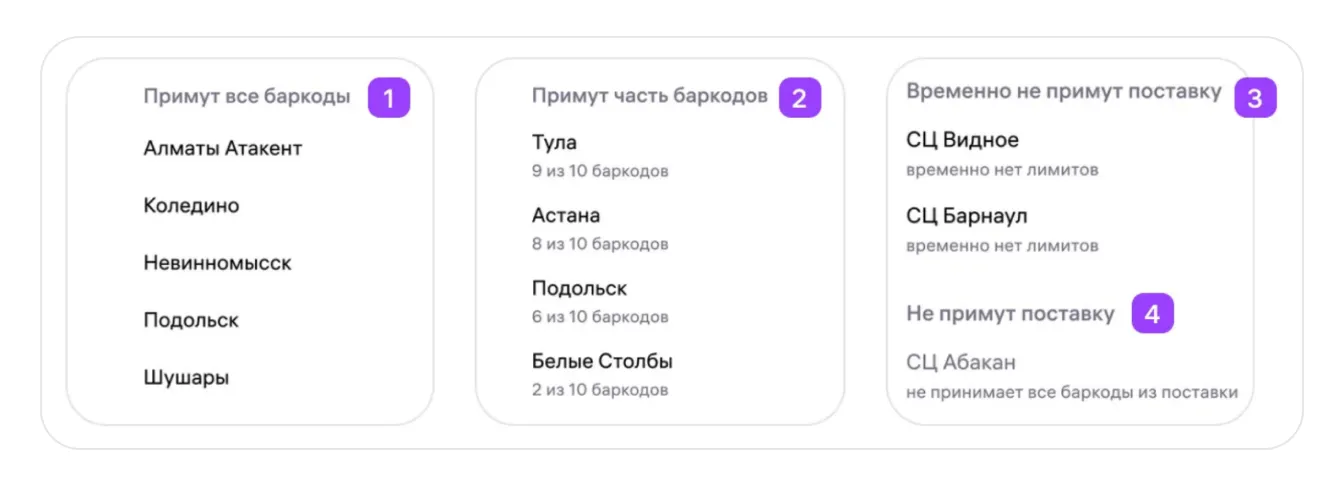Select Подольск with 6 of 10 barcodes
The image size is (1344, 486).
pyautogui.click(x=579, y=289)
